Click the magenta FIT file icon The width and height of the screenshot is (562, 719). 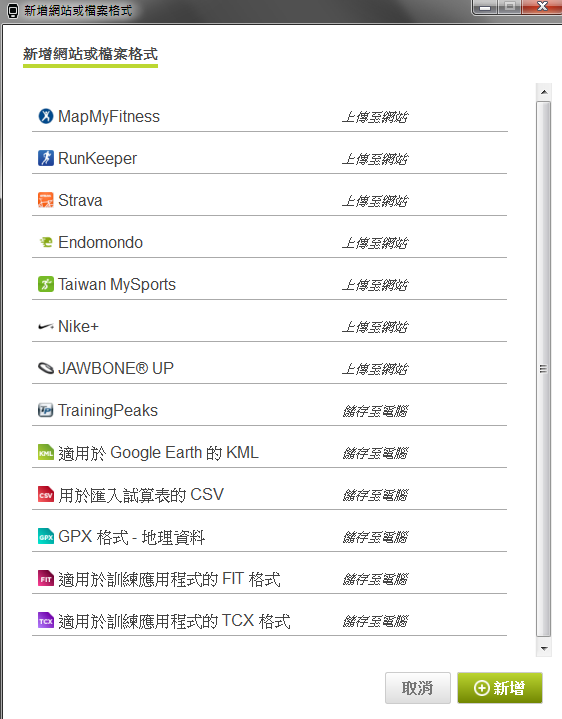click(45, 579)
